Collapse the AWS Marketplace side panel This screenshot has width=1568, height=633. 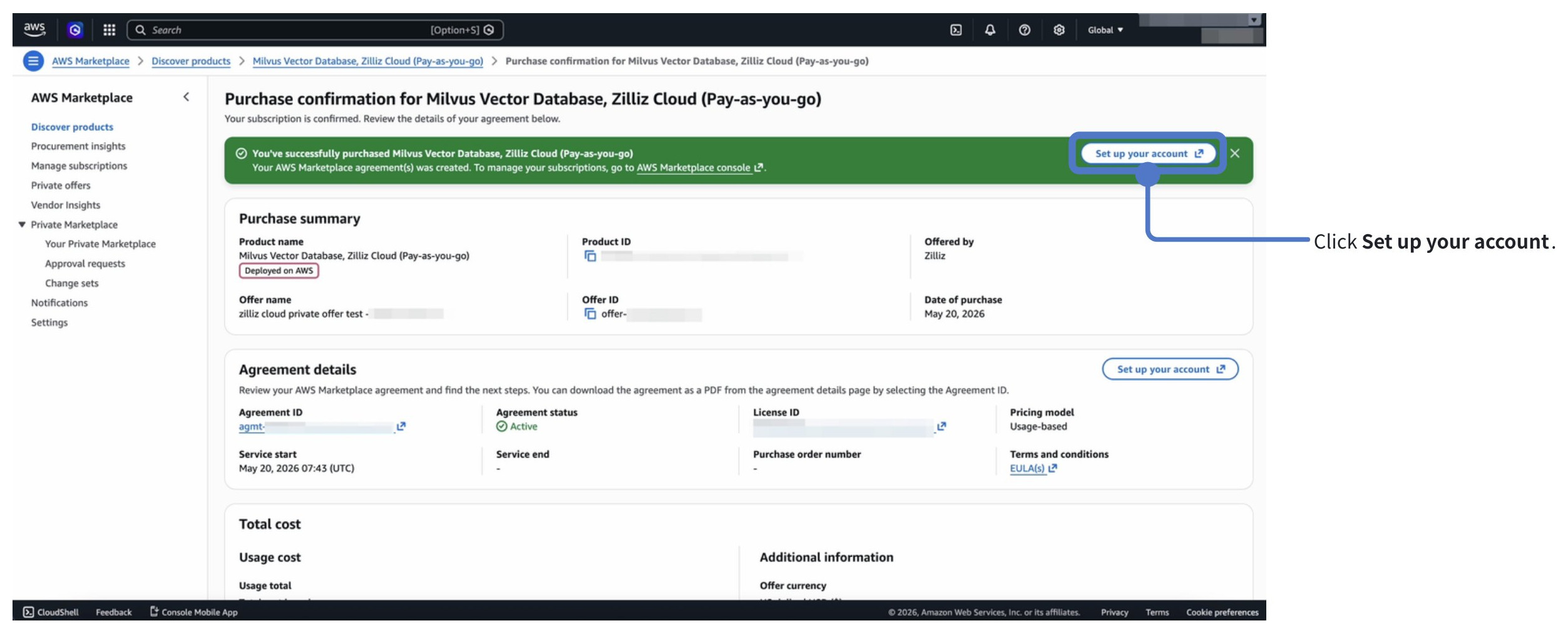tap(186, 97)
